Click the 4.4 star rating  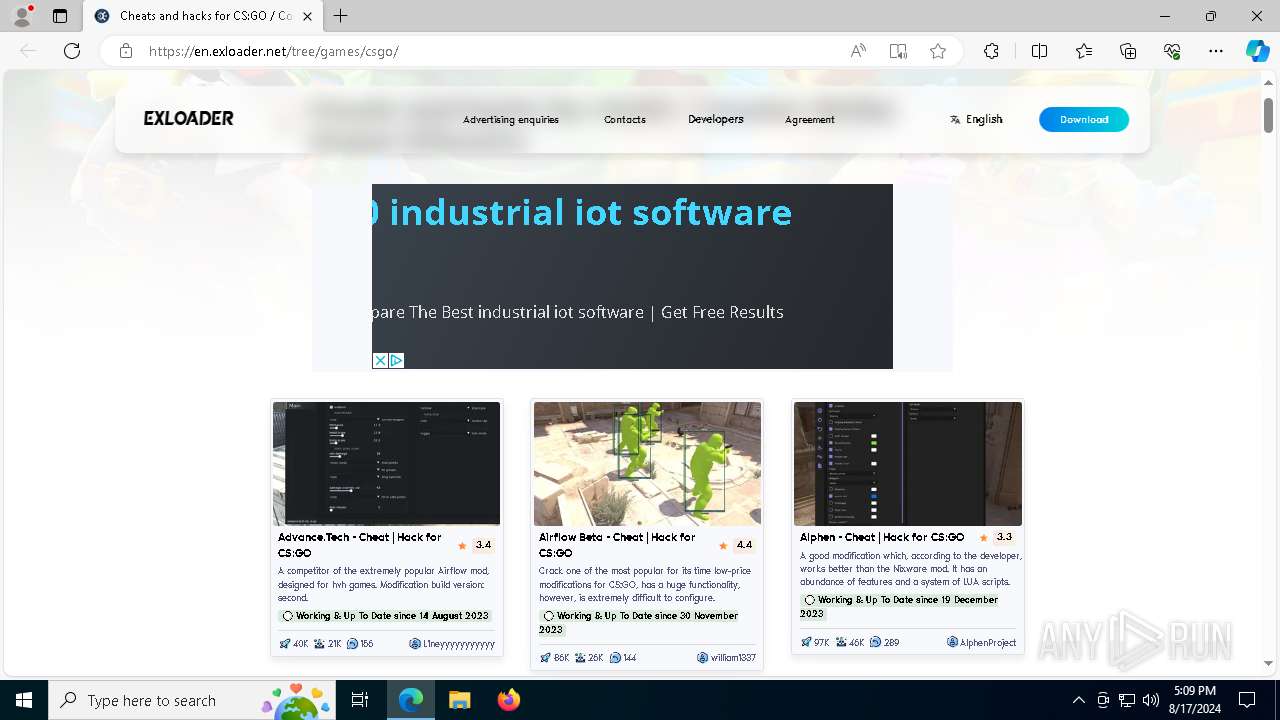(x=736, y=545)
